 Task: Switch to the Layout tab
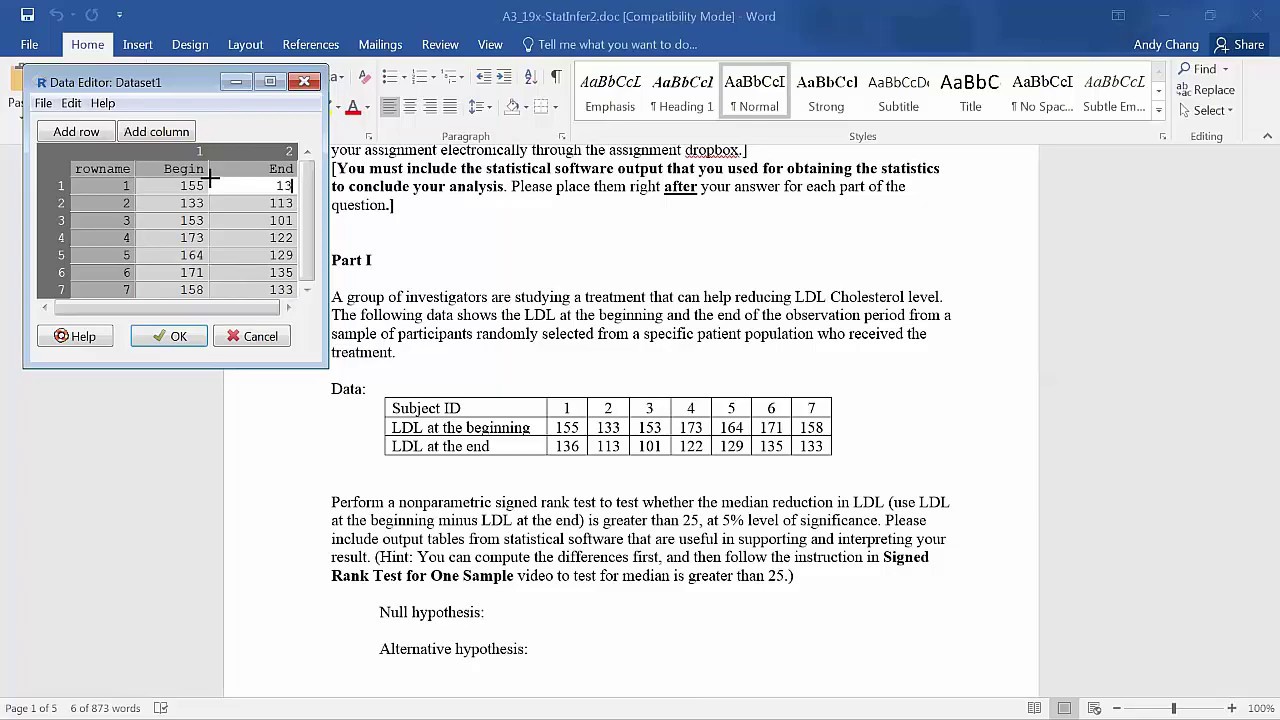click(x=245, y=44)
